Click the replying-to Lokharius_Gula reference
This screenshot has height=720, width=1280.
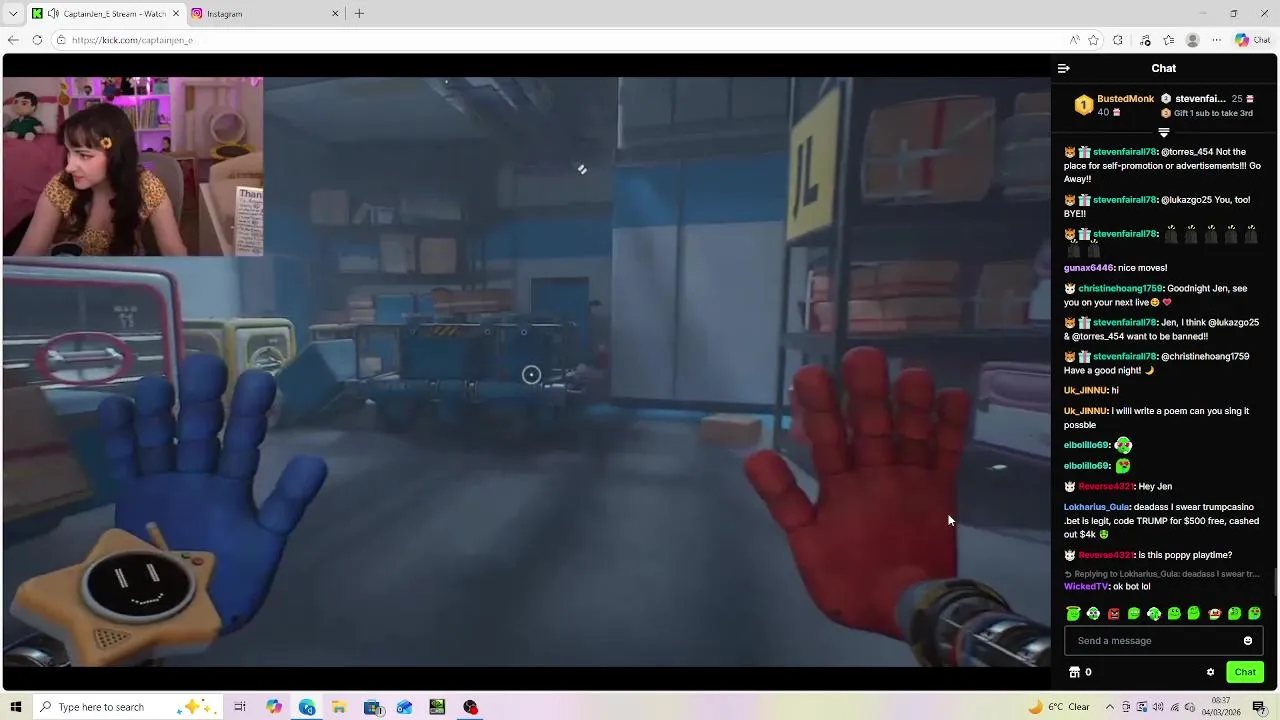click(x=1161, y=574)
